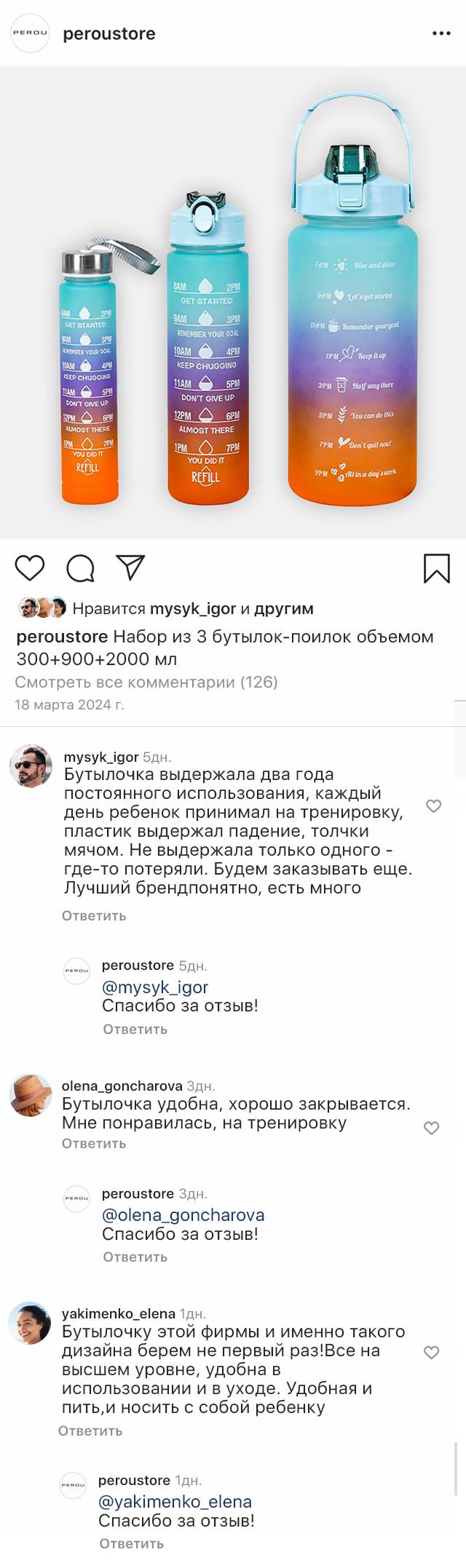Reply to mysyk_igor's comment via Ответить
Screen dimensions: 466x1568
click(94, 915)
